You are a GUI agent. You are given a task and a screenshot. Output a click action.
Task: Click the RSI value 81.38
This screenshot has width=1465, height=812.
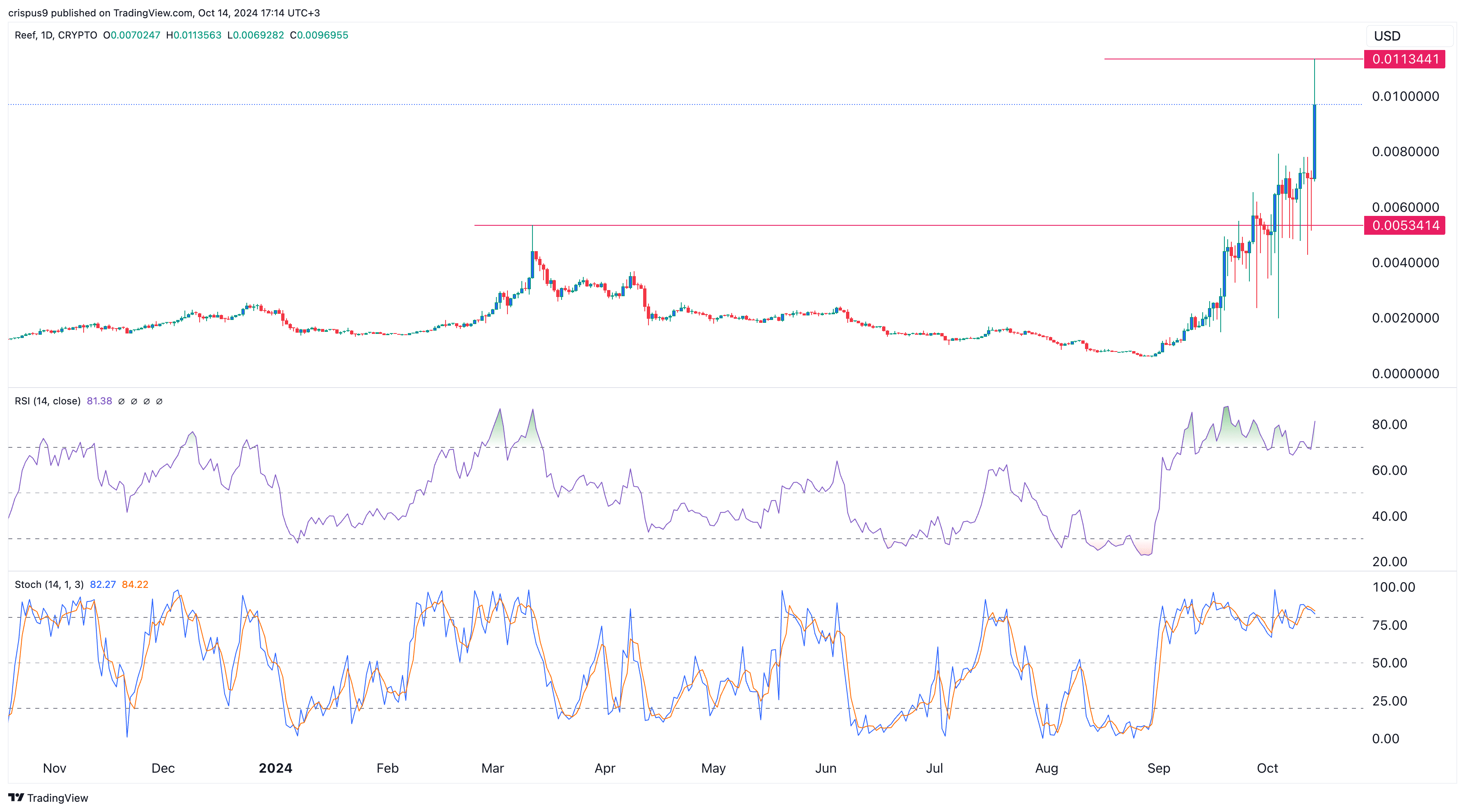(x=99, y=401)
